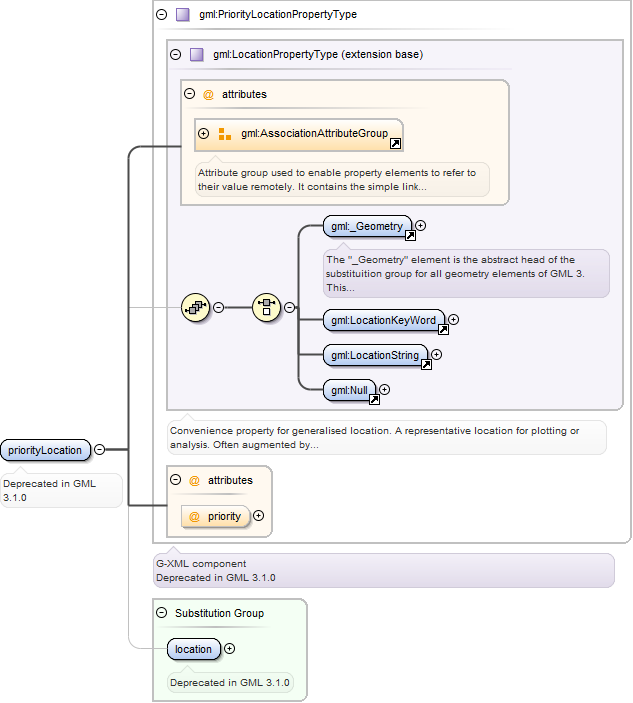Expand the priority attribute
Viewport: 633px width, 703px height.
pos(258,516)
